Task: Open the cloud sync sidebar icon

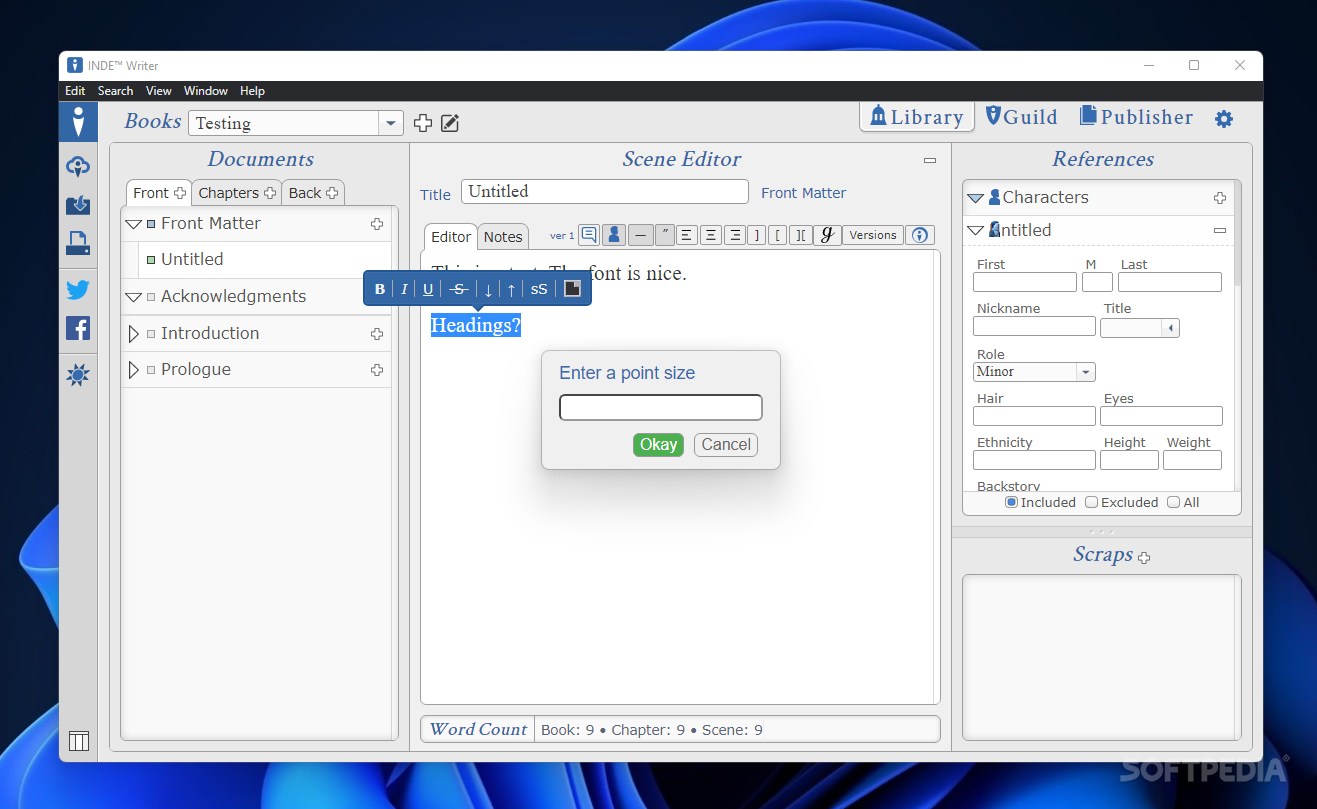Action: point(78,167)
